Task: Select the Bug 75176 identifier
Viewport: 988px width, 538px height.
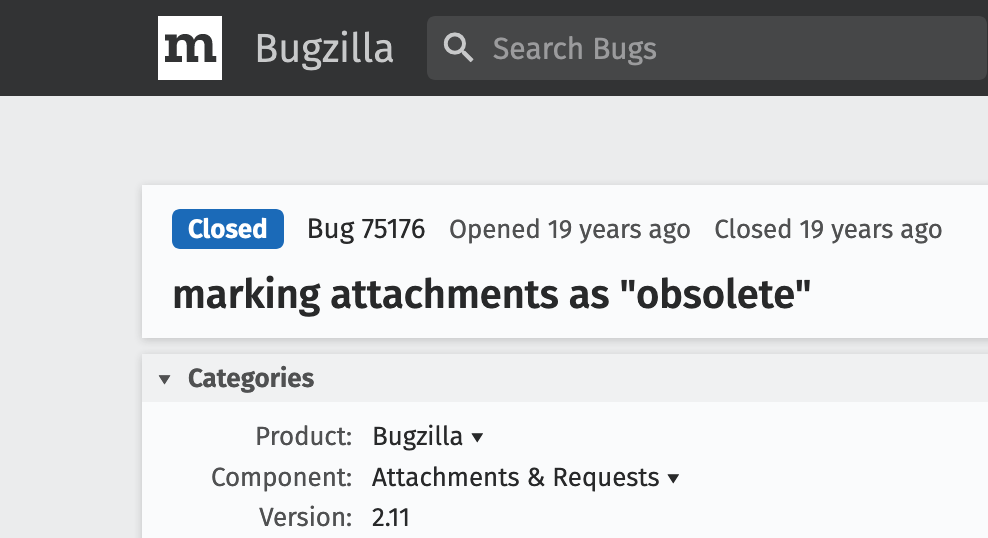Action: tap(366, 229)
